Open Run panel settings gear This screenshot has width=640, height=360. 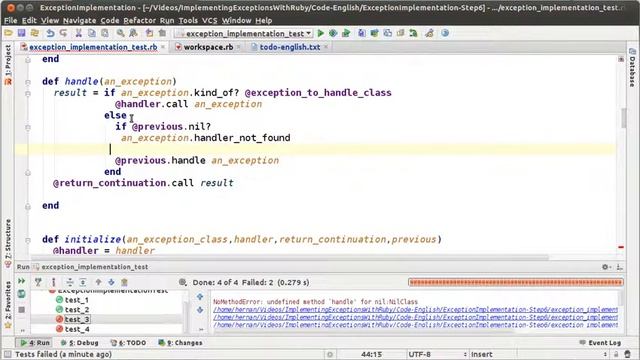605,267
